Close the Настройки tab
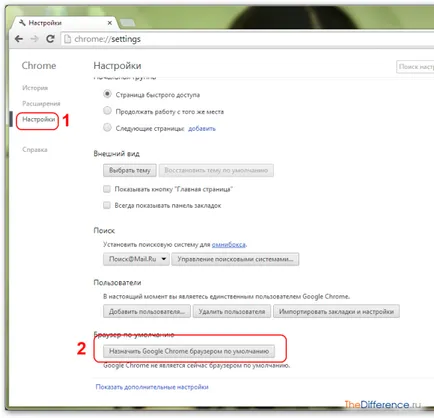434x418 pixels. pyautogui.click(x=110, y=23)
